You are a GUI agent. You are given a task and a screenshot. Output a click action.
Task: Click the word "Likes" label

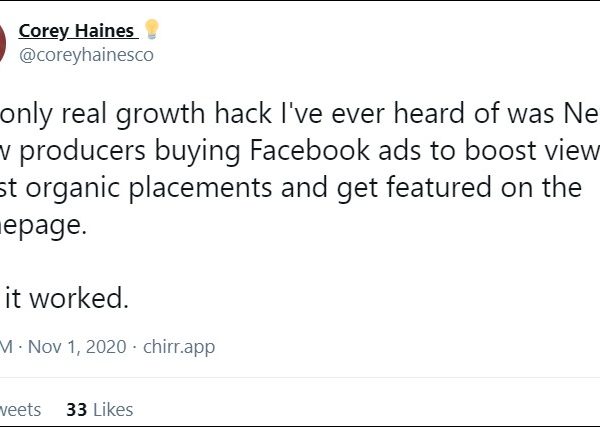111,409
